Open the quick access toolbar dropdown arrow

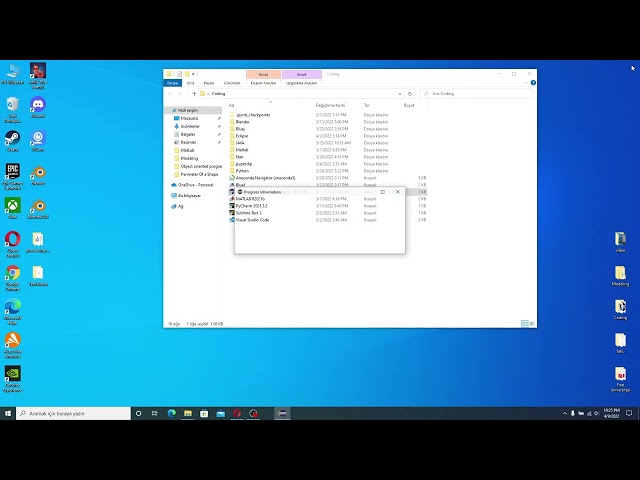tap(193, 74)
